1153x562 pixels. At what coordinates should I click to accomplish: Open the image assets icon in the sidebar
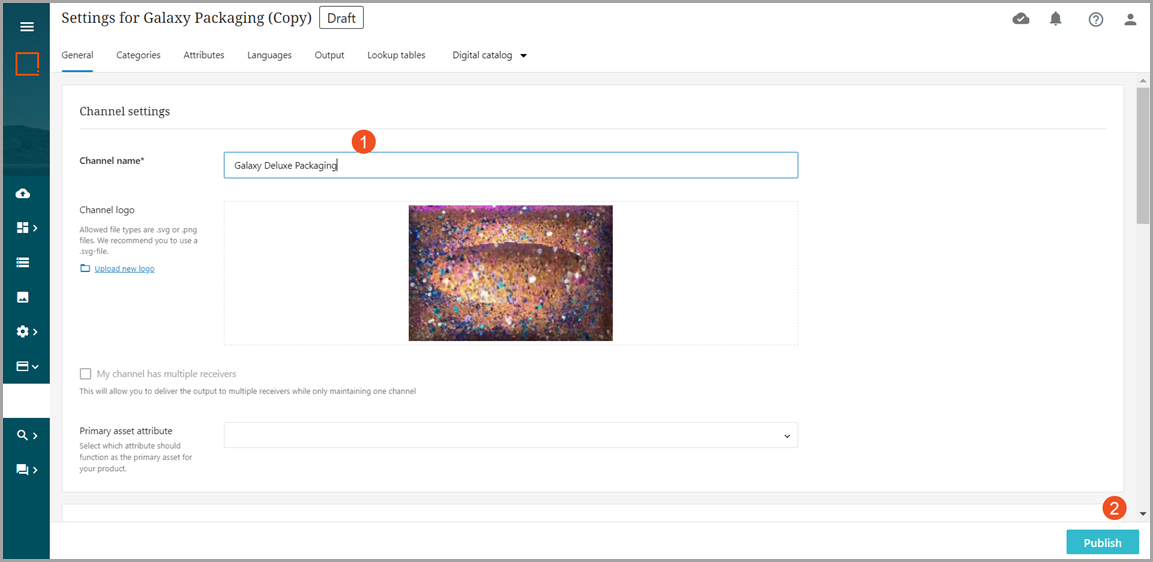pos(23,297)
